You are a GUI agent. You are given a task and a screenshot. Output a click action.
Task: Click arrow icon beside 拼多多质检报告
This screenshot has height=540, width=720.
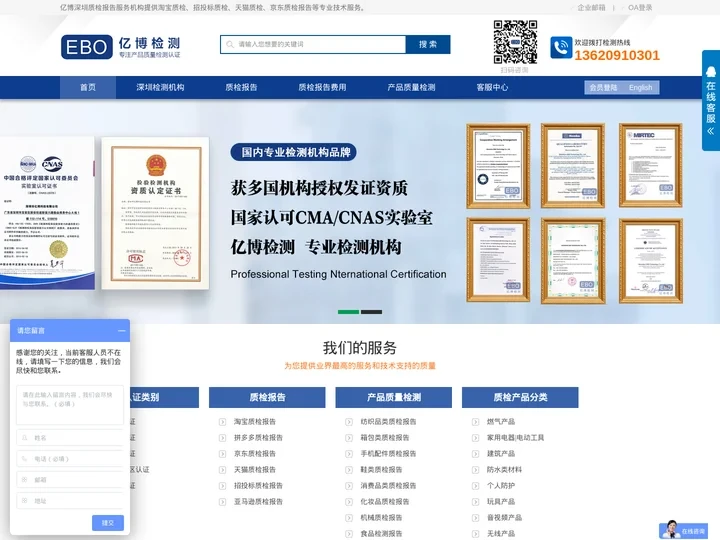tap(222, 438)
